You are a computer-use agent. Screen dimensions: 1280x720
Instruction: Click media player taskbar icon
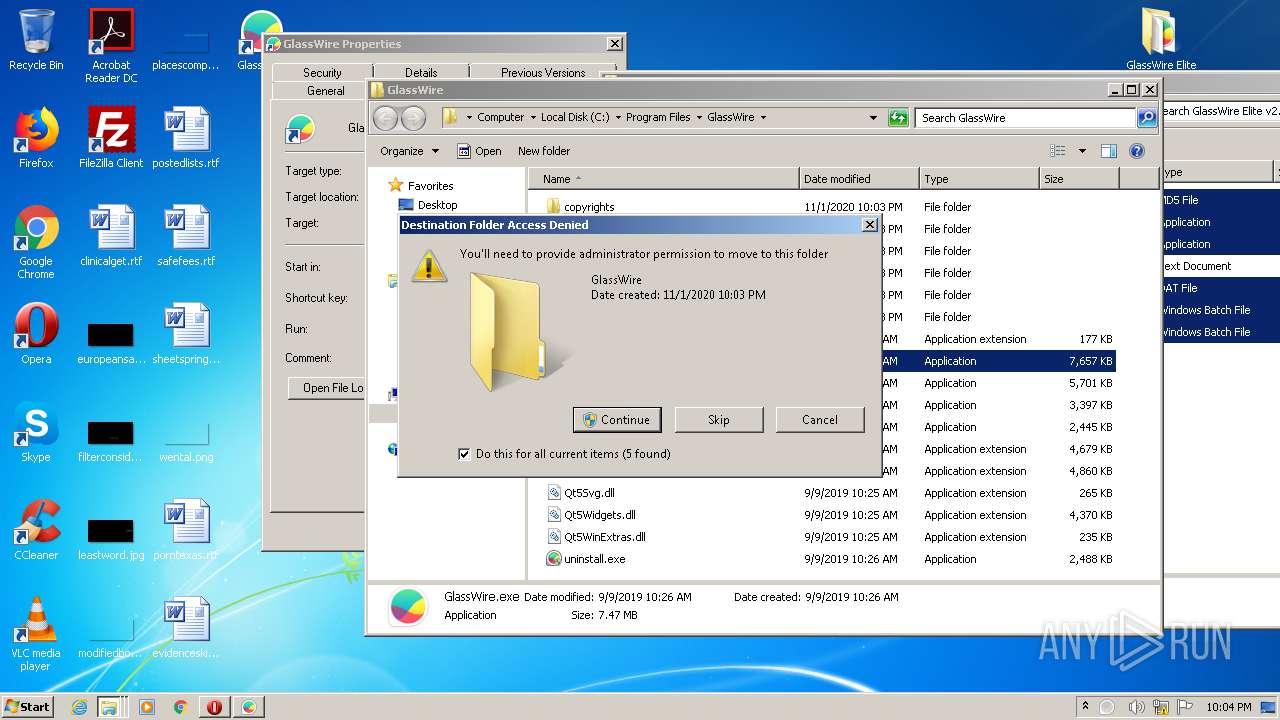[x=147, y=707]
